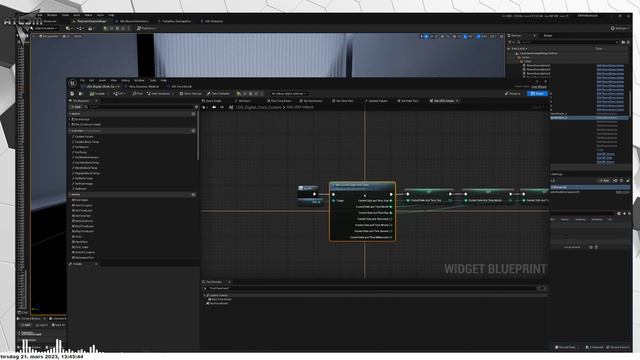The height and width of the screenshot is (360, 640).
Task: Navigate back in graph history
Action: [214, 107]
